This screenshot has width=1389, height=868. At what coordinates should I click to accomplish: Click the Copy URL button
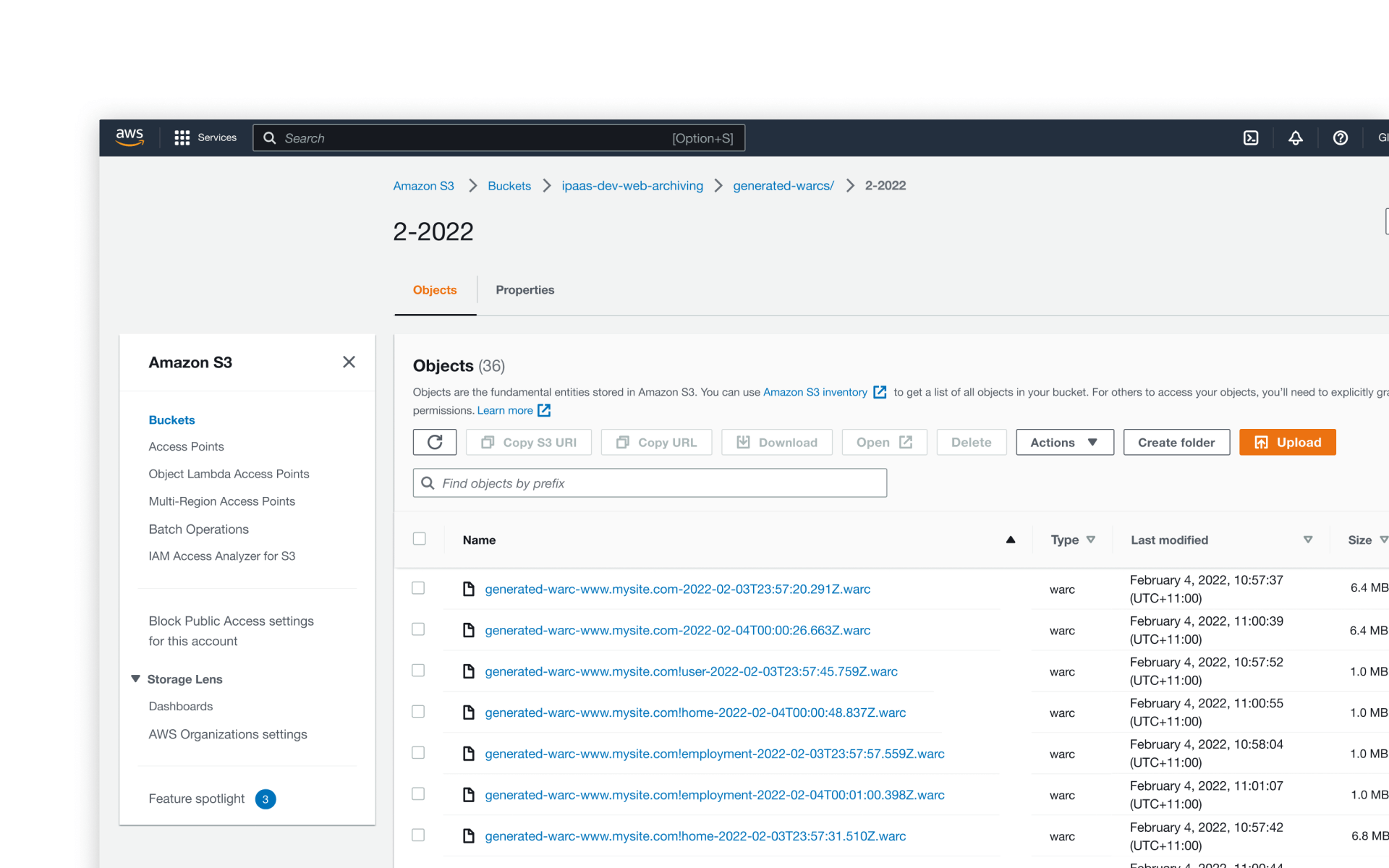click(656, 442)
